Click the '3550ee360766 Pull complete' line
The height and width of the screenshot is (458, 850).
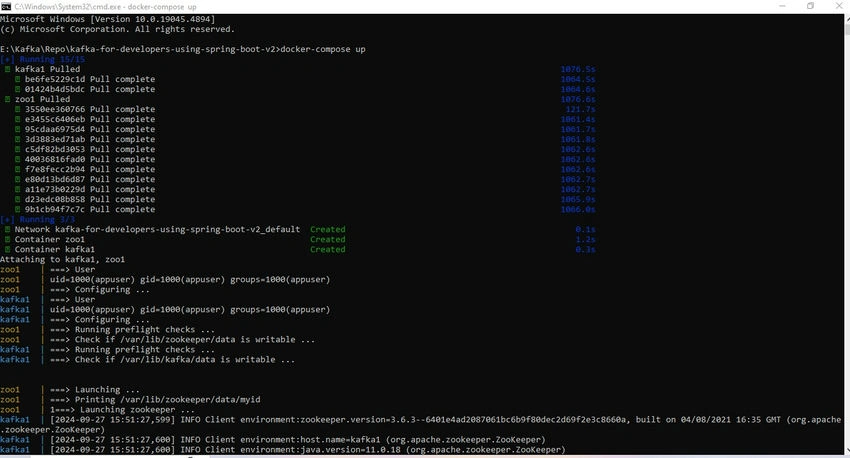[89, 109]
